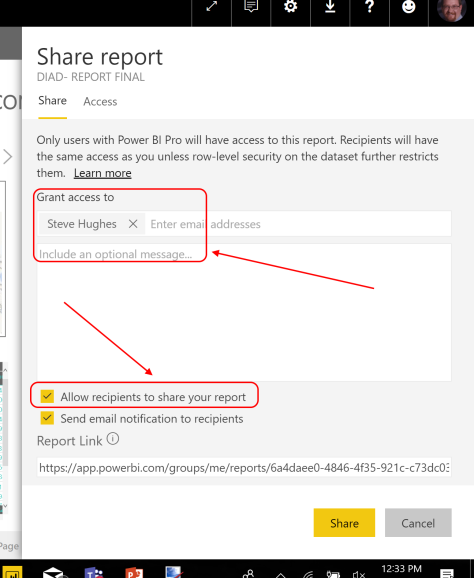The height and width of the screenshot is (578, 474).
Task: Click the Report Link info icon
Action: click(x=113, y=439)
